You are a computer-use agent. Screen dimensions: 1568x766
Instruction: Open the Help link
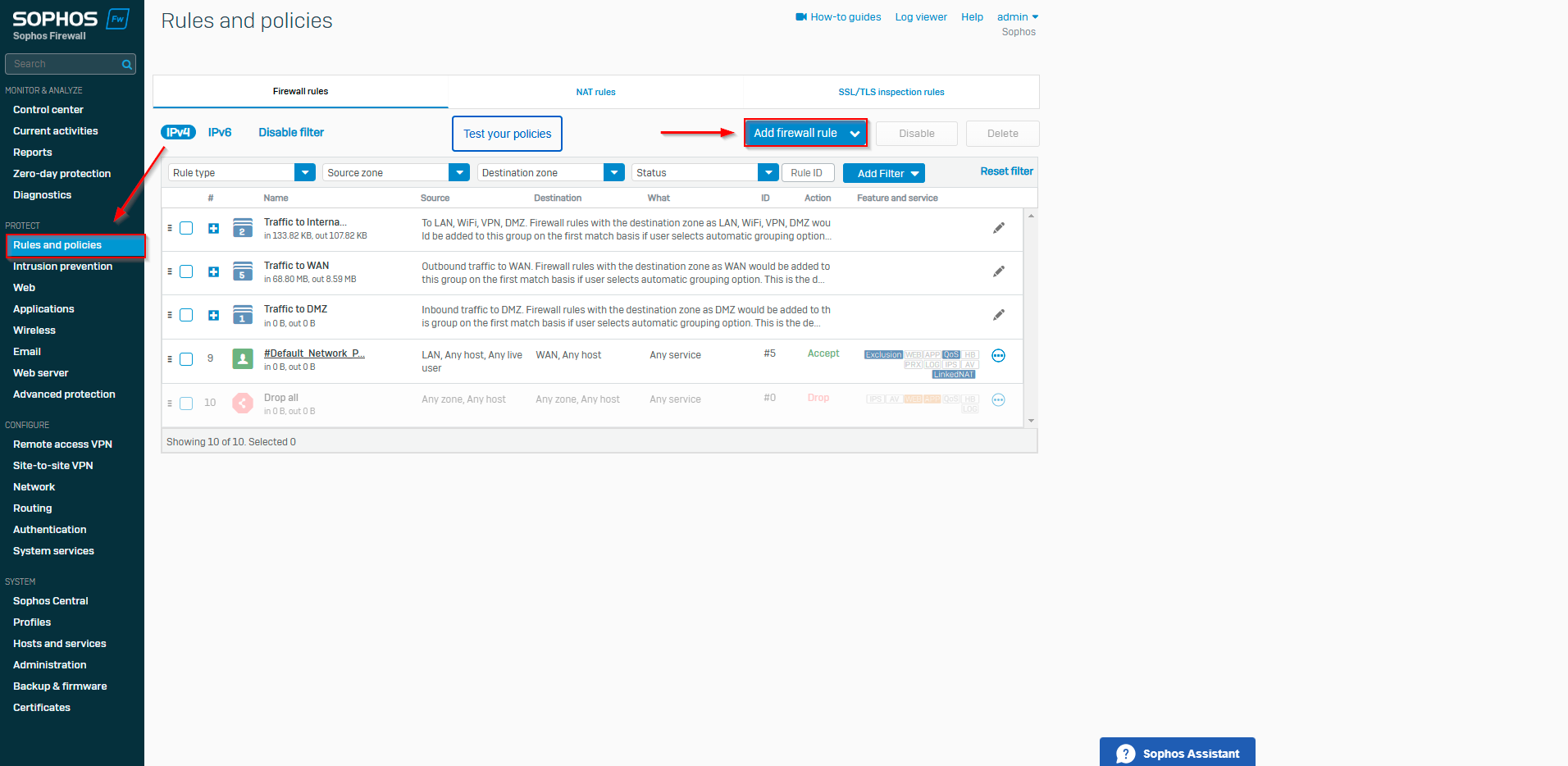(972, 16)
